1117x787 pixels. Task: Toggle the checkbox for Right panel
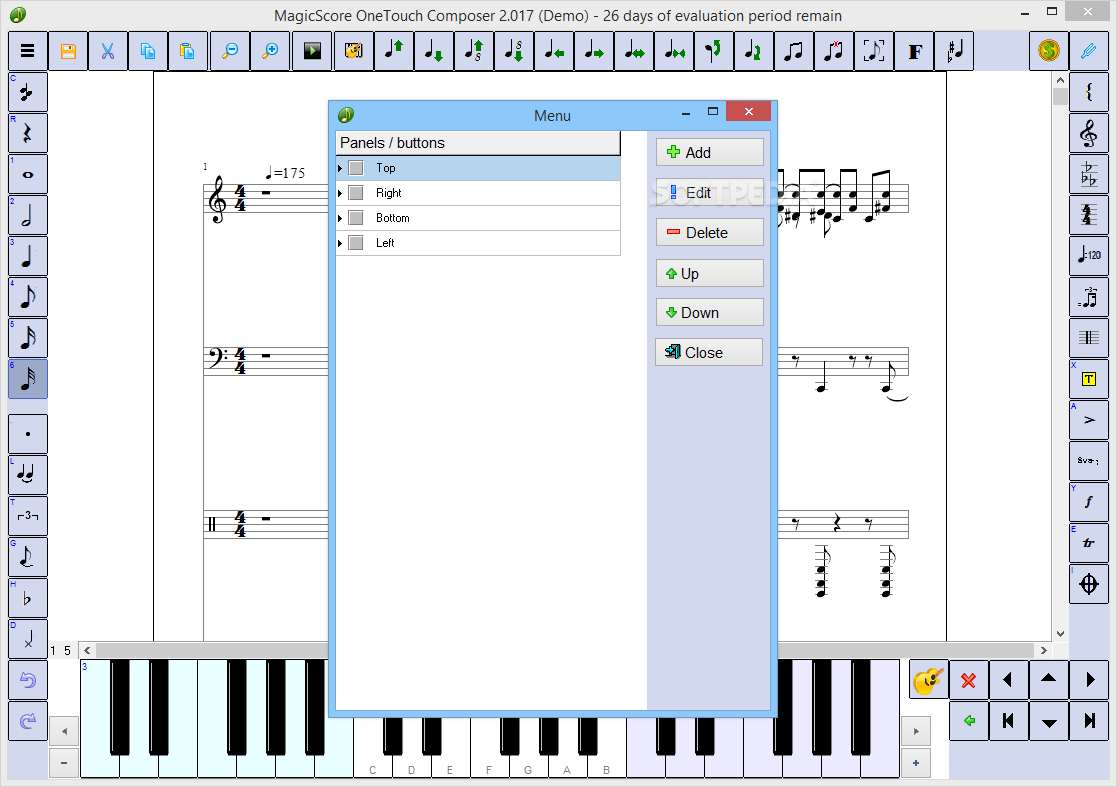(x=356, y=193)
